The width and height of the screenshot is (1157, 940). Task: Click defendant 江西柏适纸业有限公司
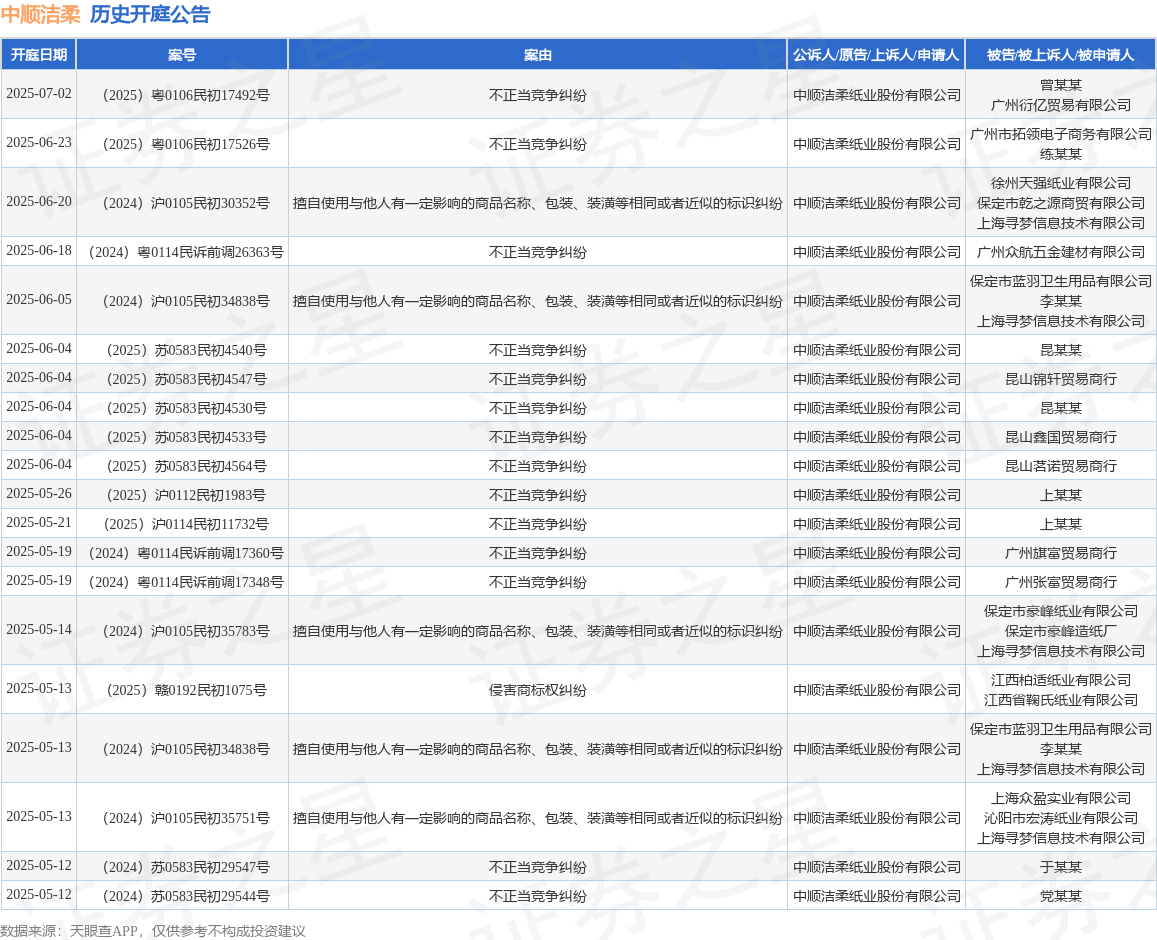click(1060, 680)
